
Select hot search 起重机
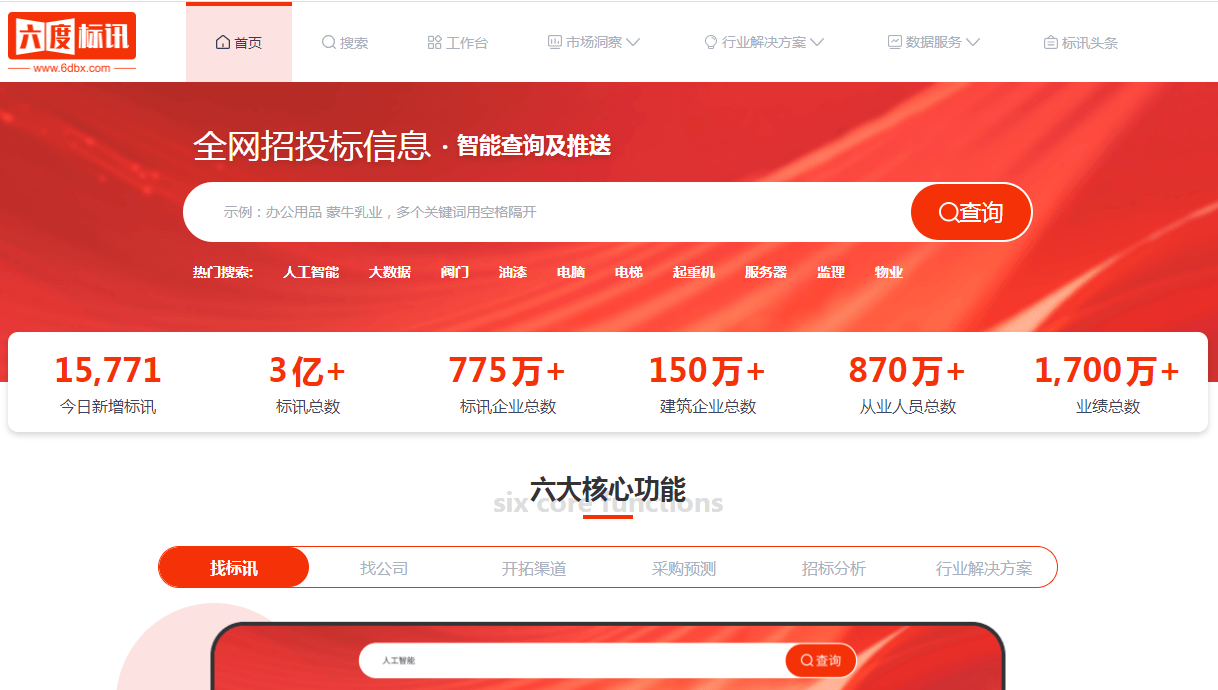(694, 272)
